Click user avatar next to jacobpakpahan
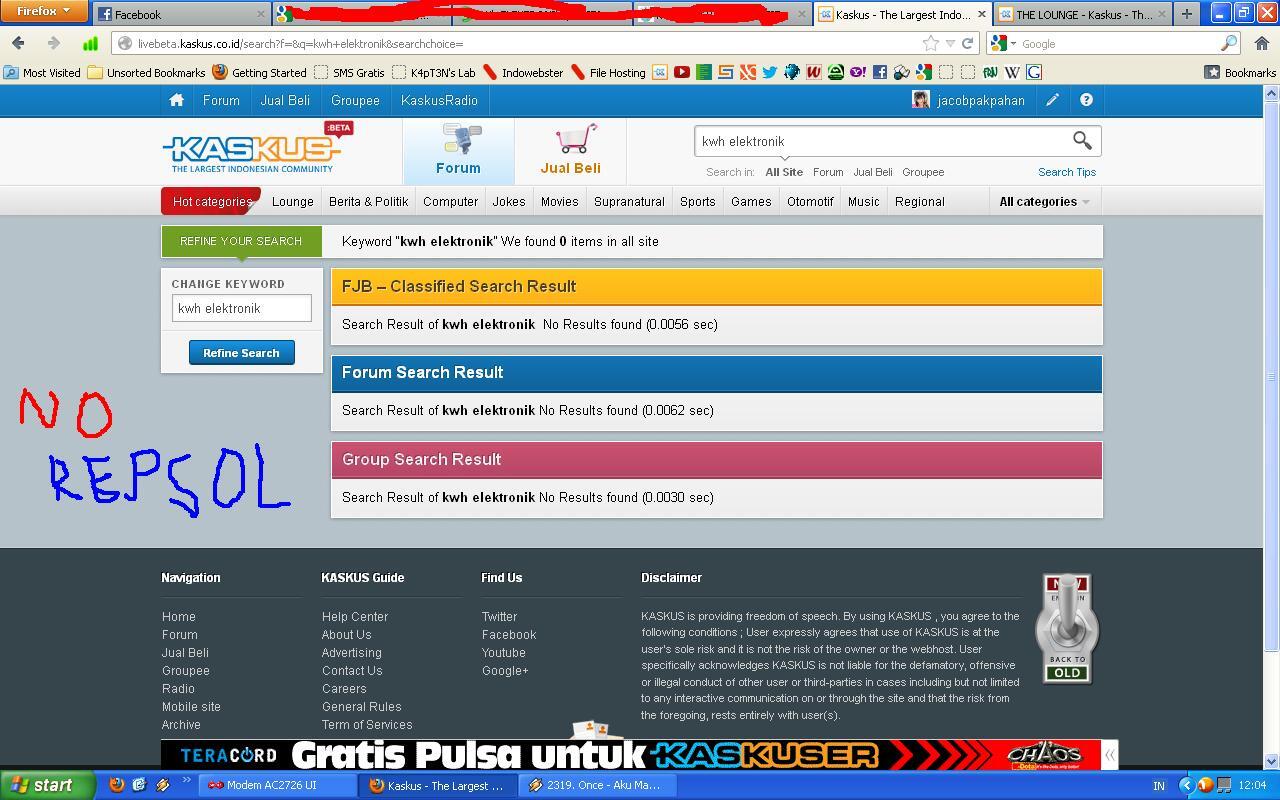1280x800 pixels. point(920,100)
